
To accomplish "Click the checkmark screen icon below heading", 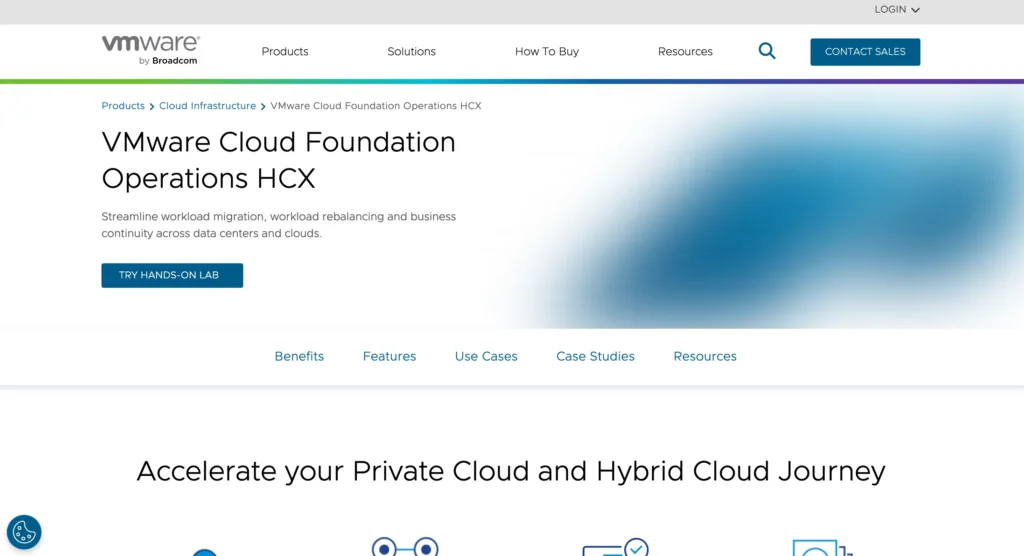I will 615,547.
